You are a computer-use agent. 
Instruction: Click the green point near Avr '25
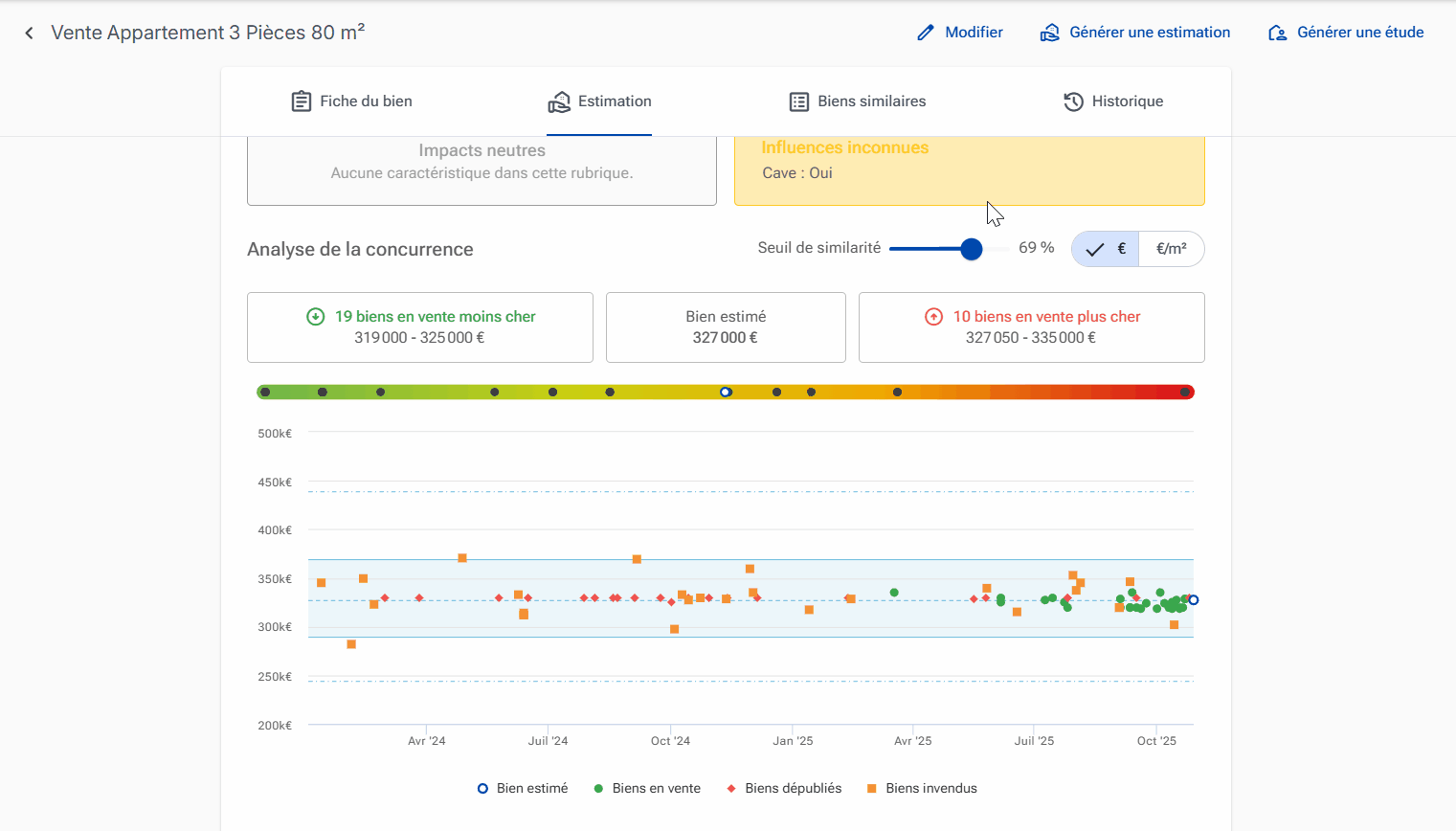(x=894, y=593)
